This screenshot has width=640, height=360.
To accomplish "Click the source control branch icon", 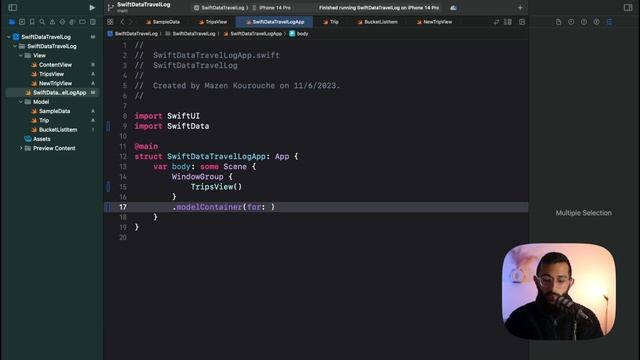I will pyautogui.click(x=110, y=7).
